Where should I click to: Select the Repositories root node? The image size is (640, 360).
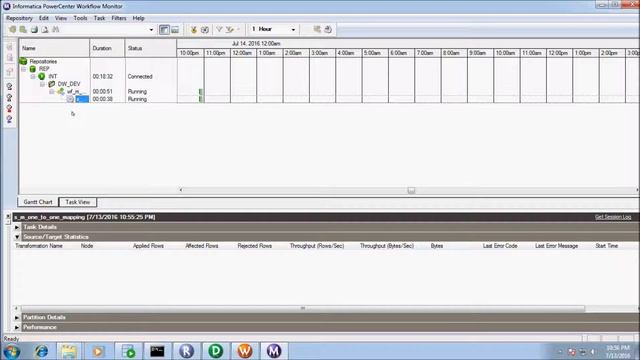click(43, 61)
